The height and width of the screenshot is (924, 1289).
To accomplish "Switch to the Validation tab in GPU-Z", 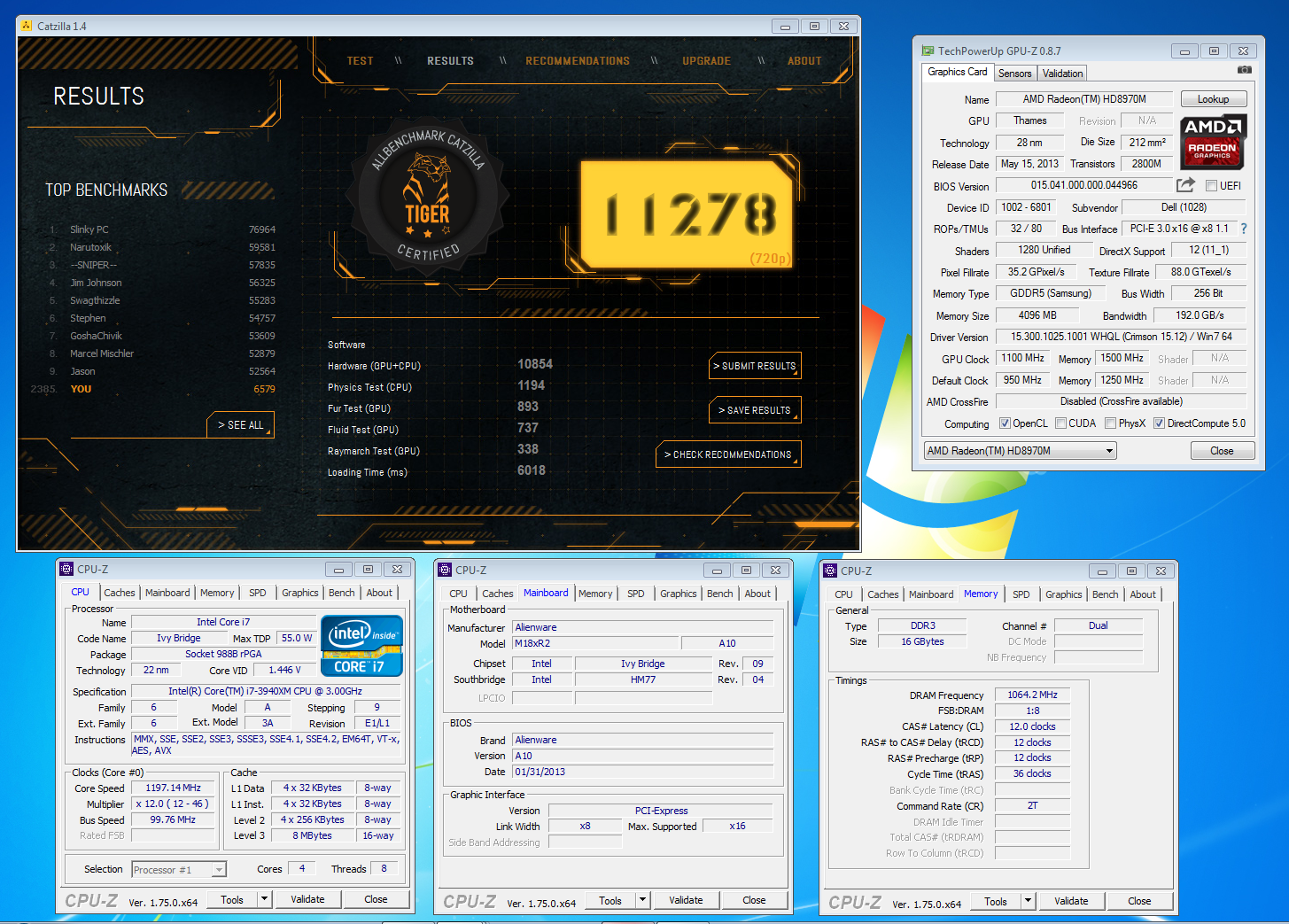I will point(1062,74).
